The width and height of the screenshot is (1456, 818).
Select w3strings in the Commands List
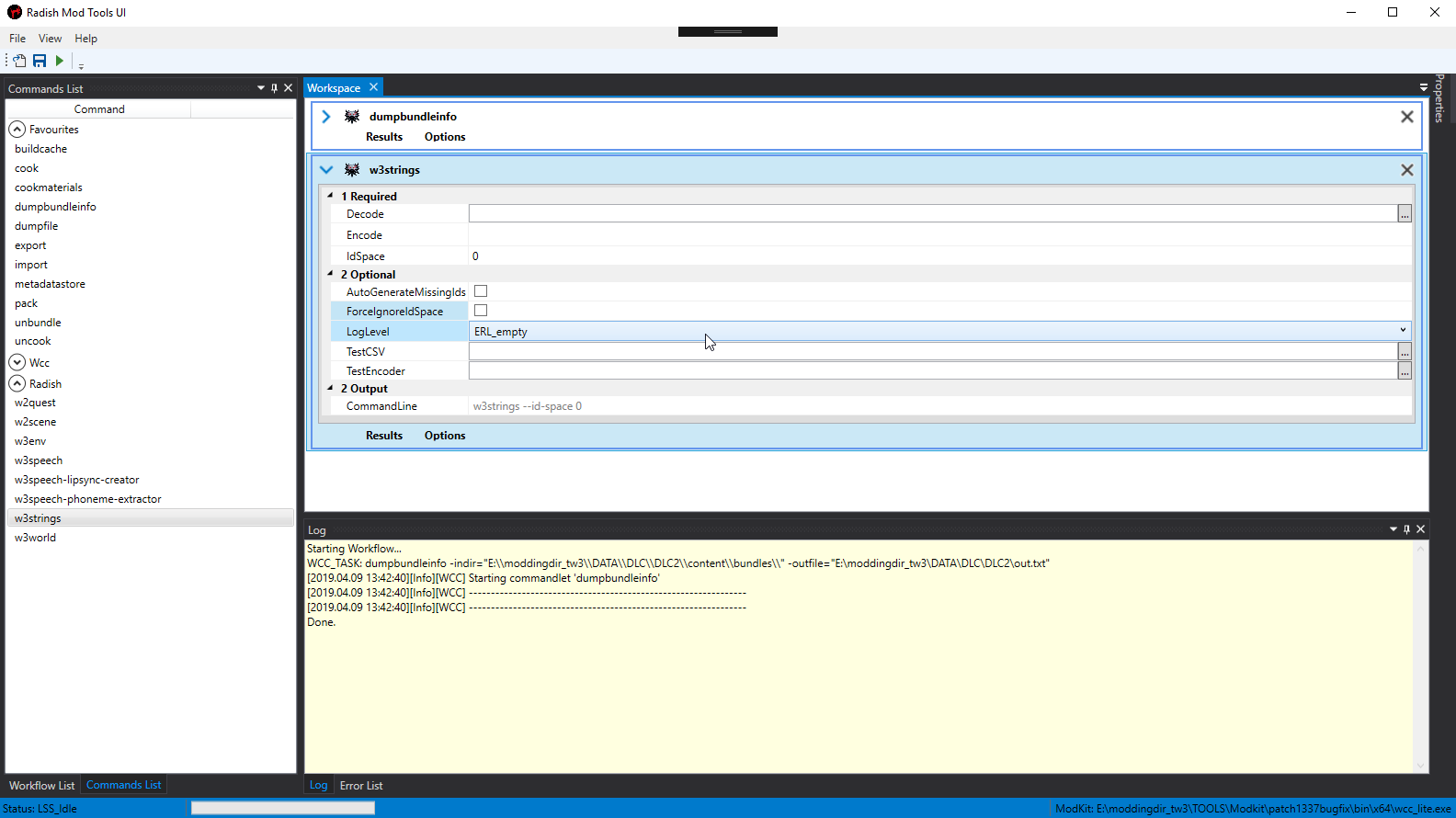[151, 518]
